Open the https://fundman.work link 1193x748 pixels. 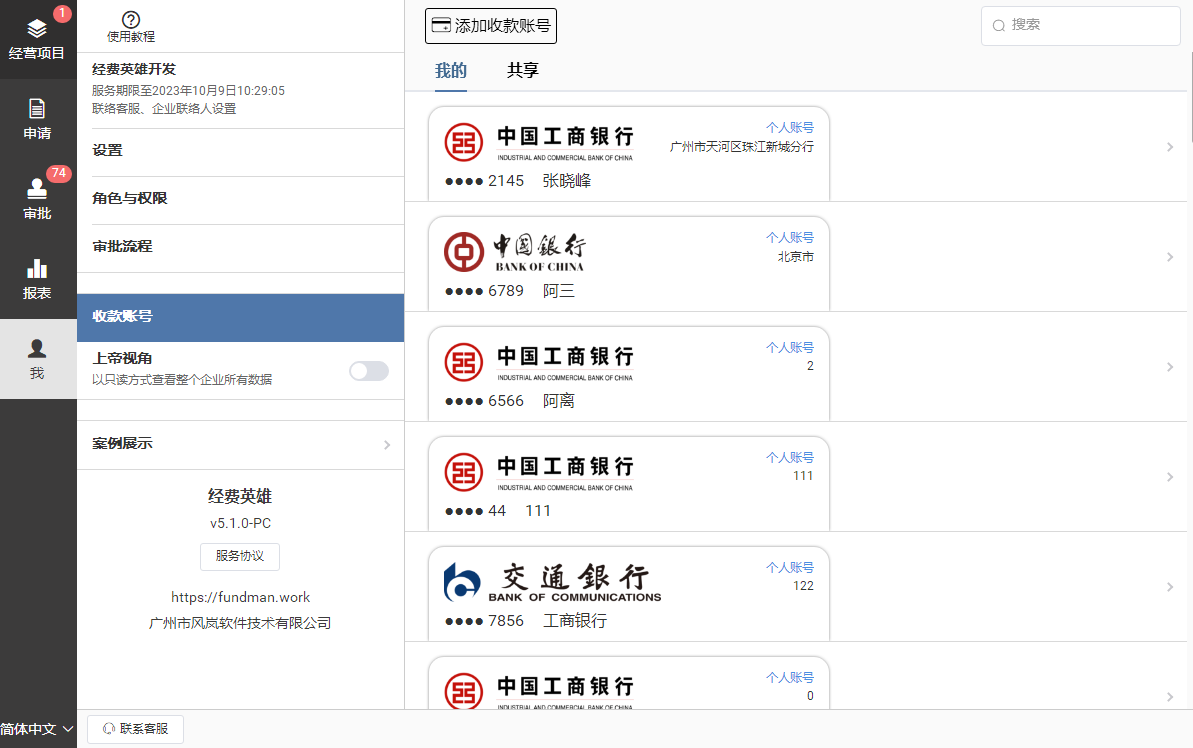[240, 597]
